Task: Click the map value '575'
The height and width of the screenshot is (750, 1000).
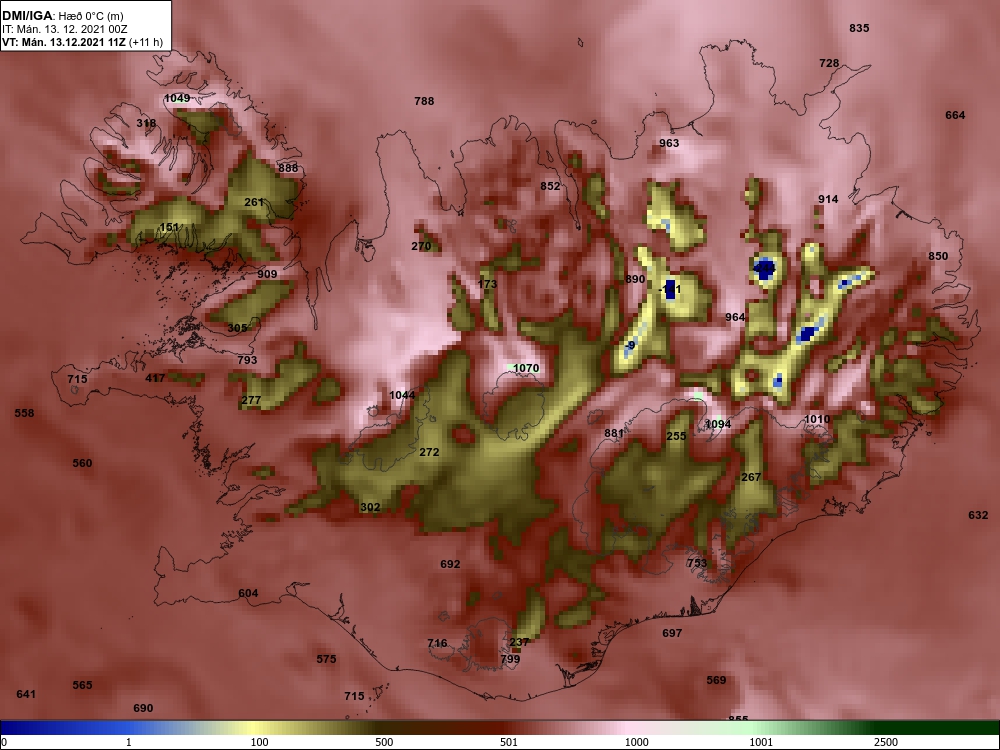Action: pyautogui.click(x=327, y=659)
